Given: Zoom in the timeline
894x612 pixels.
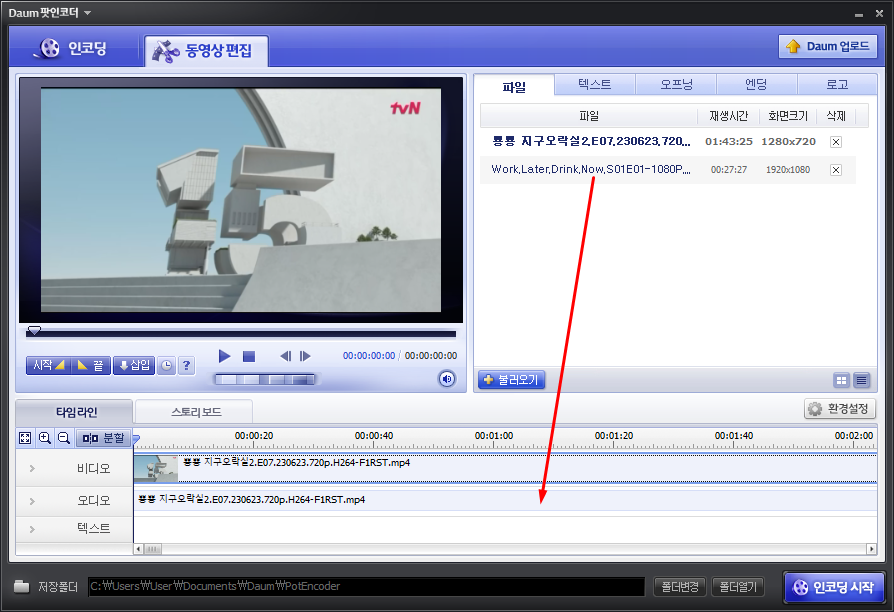Looking at the screenshot, I should point(44,438).
